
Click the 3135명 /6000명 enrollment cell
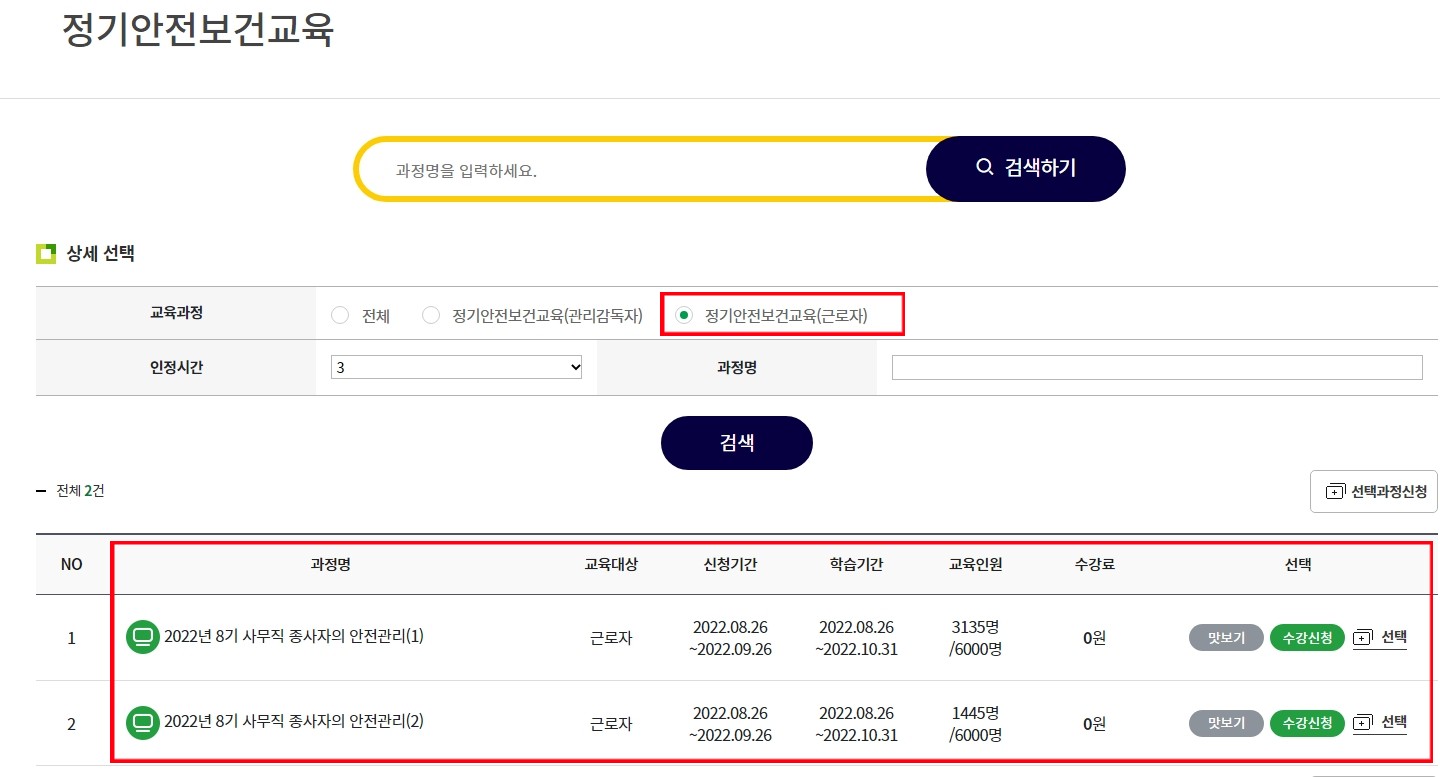coord(975,638)
